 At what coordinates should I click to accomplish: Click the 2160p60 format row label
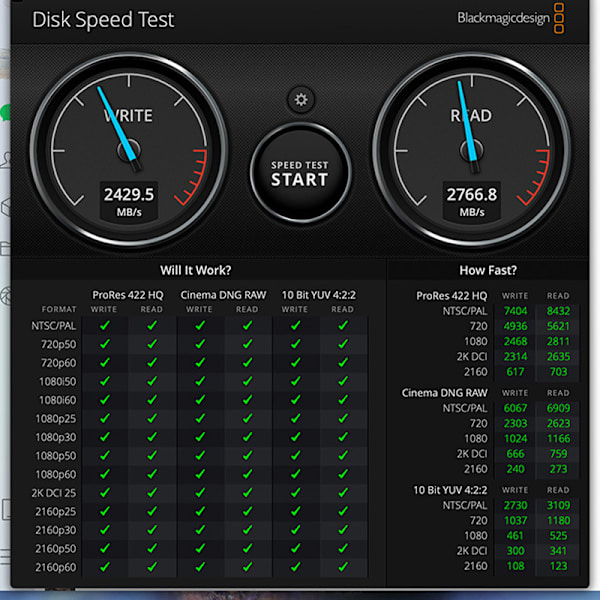56,567
